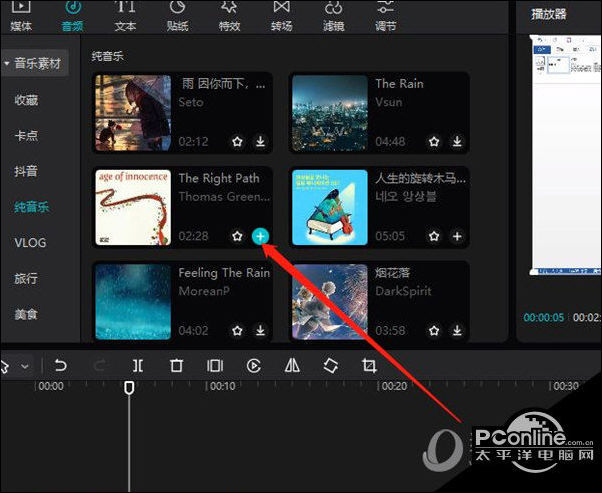
Task: Select the 纯音乐 pure music category
Action: pyautogui.click(x=32, y=207)
